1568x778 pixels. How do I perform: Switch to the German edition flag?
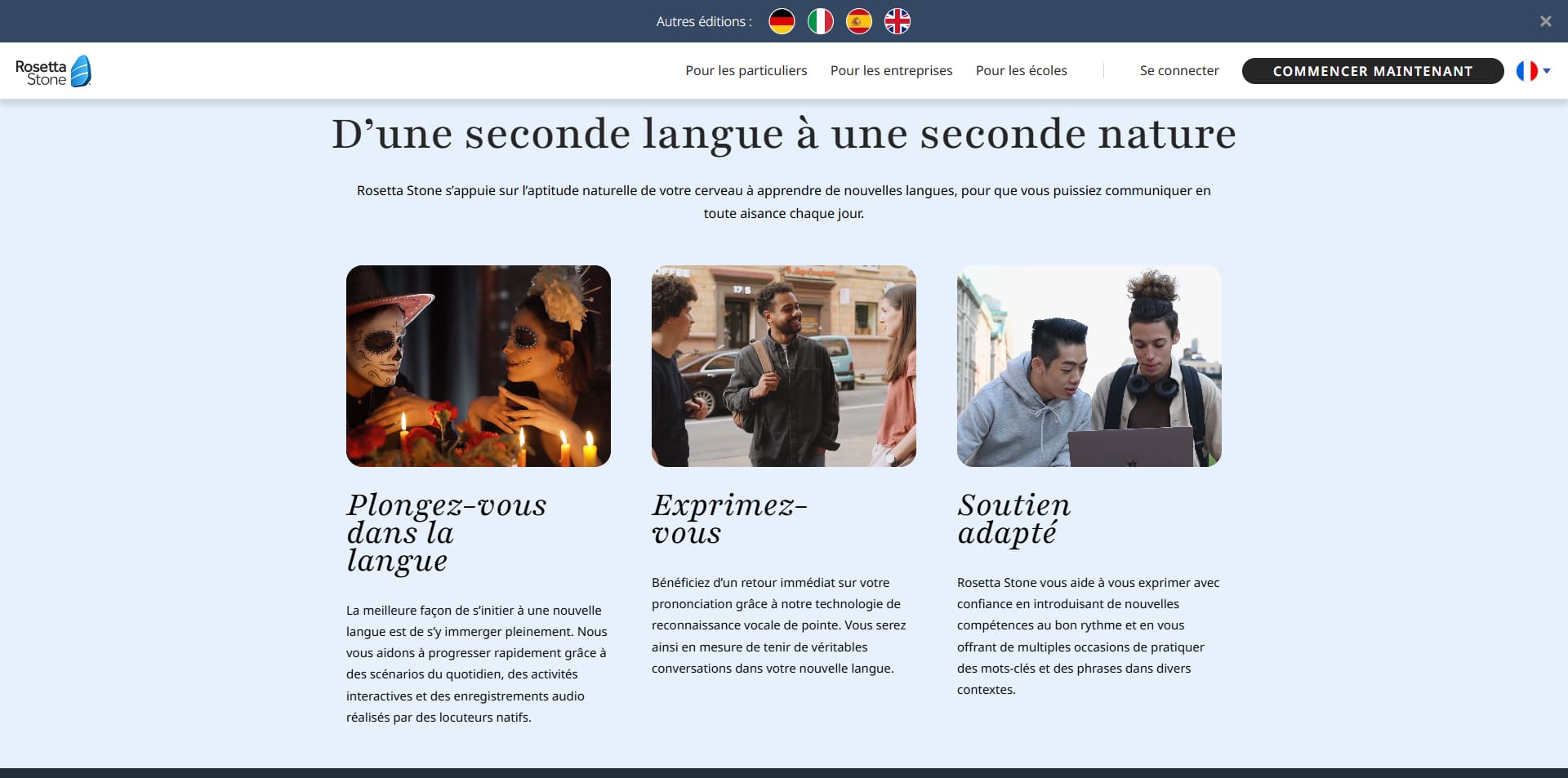pos(782,21)
